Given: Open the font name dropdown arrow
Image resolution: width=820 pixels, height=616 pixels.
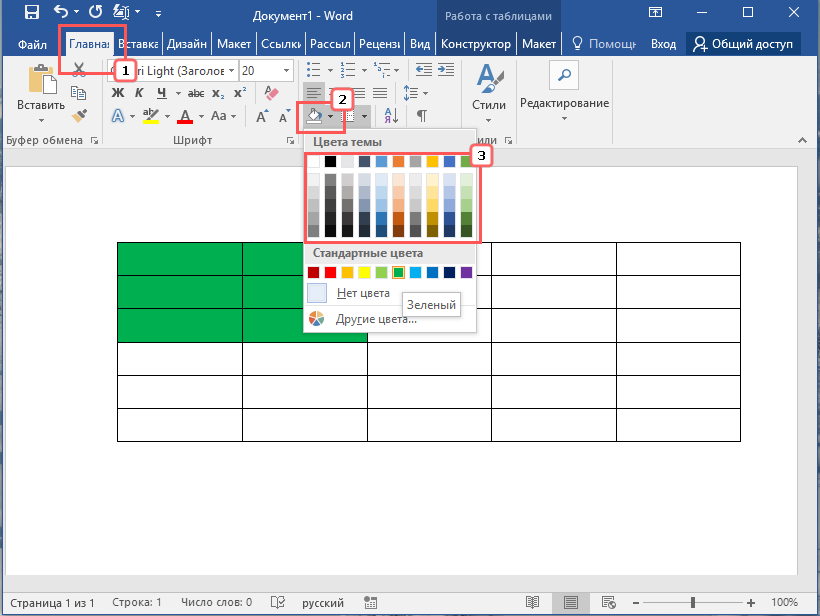Looking at the screenshot, I should point(232,70).
